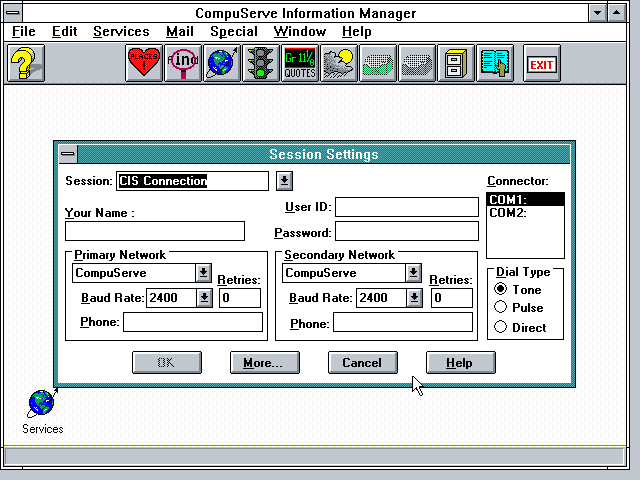Click the Find magnifier toolbar icon
This screenshot has height=480, width=640.
click(x=183, y=63)
